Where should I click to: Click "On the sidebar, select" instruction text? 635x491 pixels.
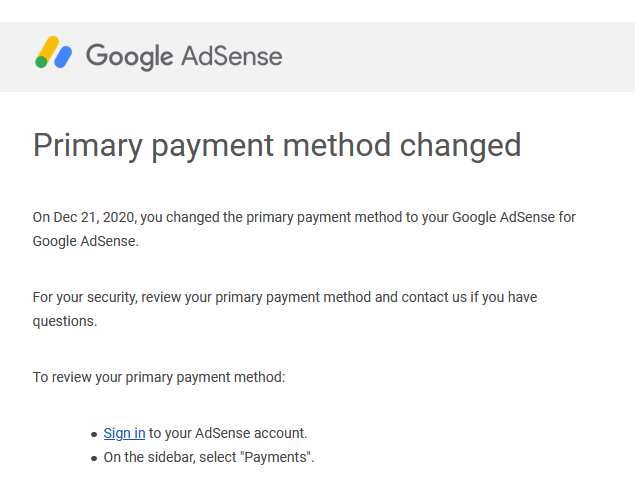(170, 457)
